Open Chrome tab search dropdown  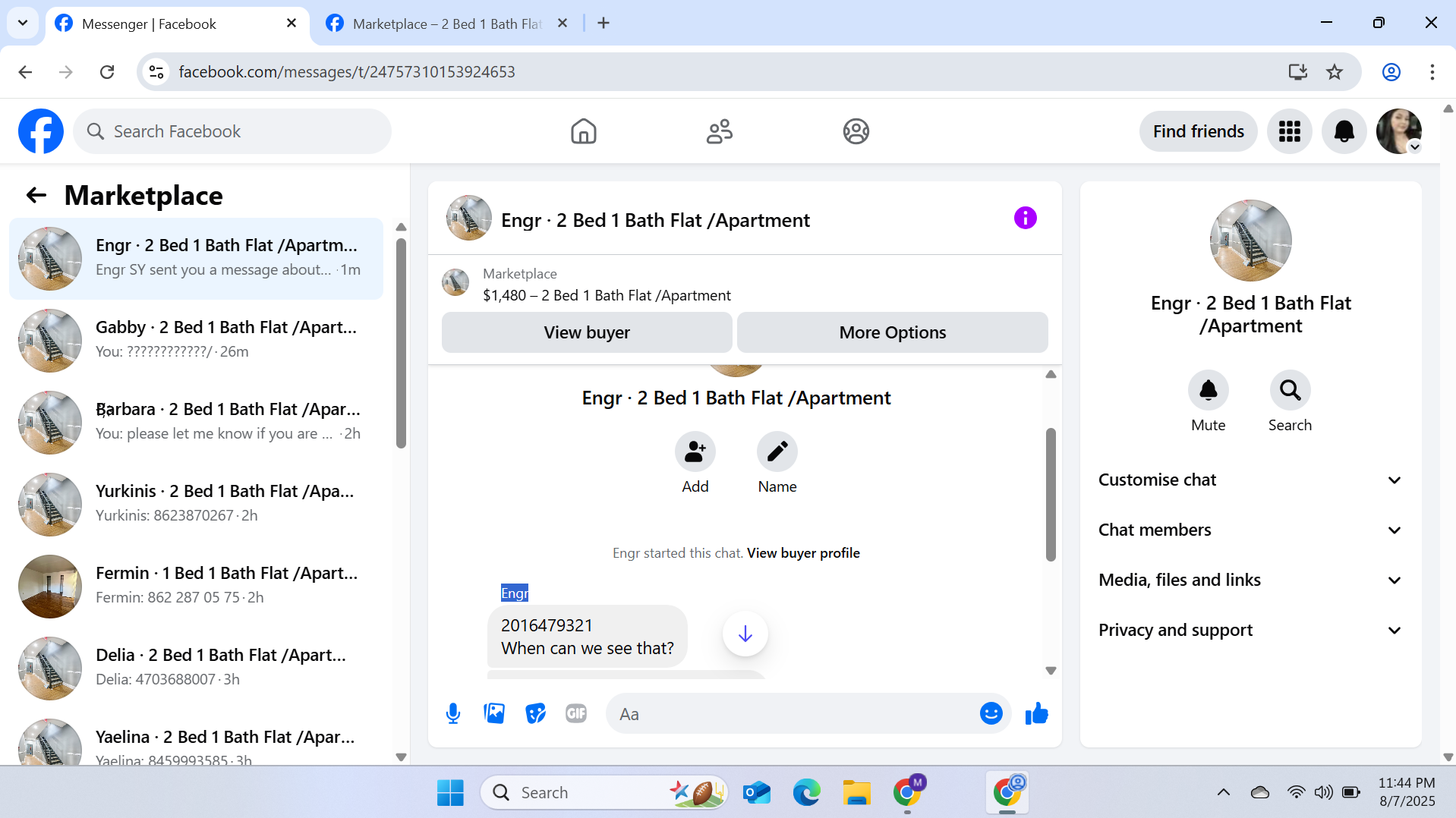click(23, 23)
